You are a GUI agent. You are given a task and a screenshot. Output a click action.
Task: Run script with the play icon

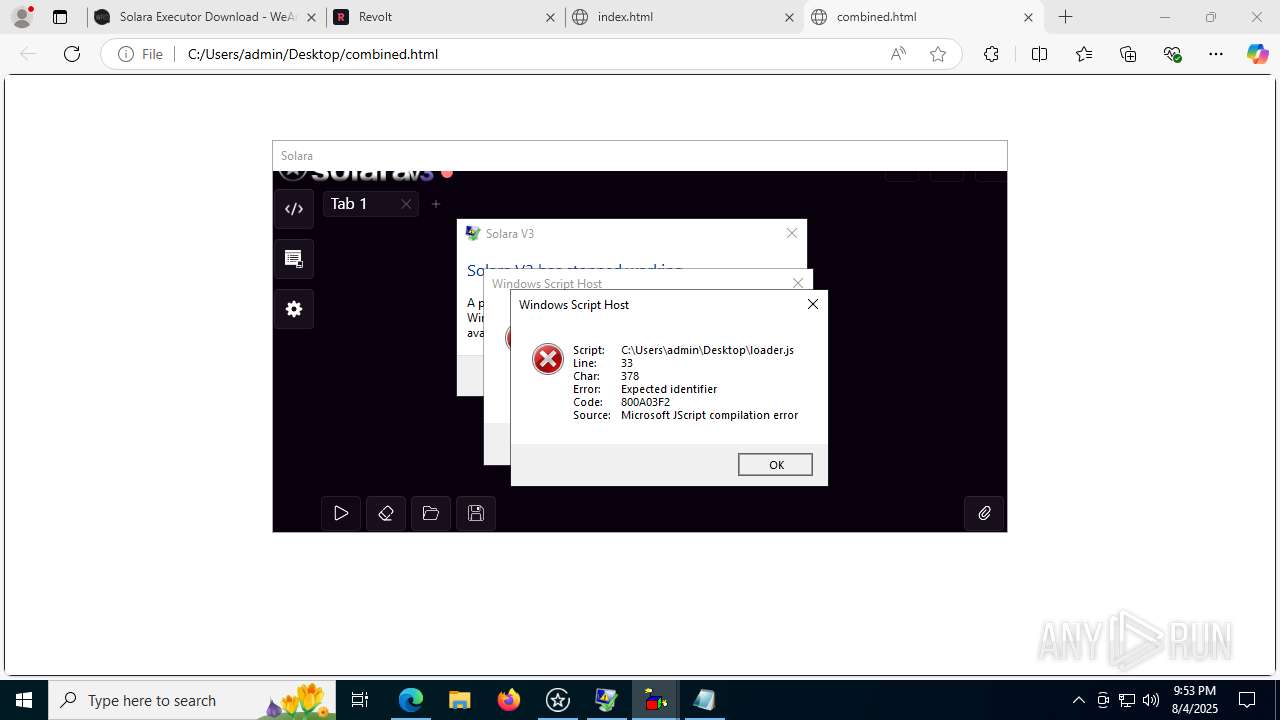point(341,513)
